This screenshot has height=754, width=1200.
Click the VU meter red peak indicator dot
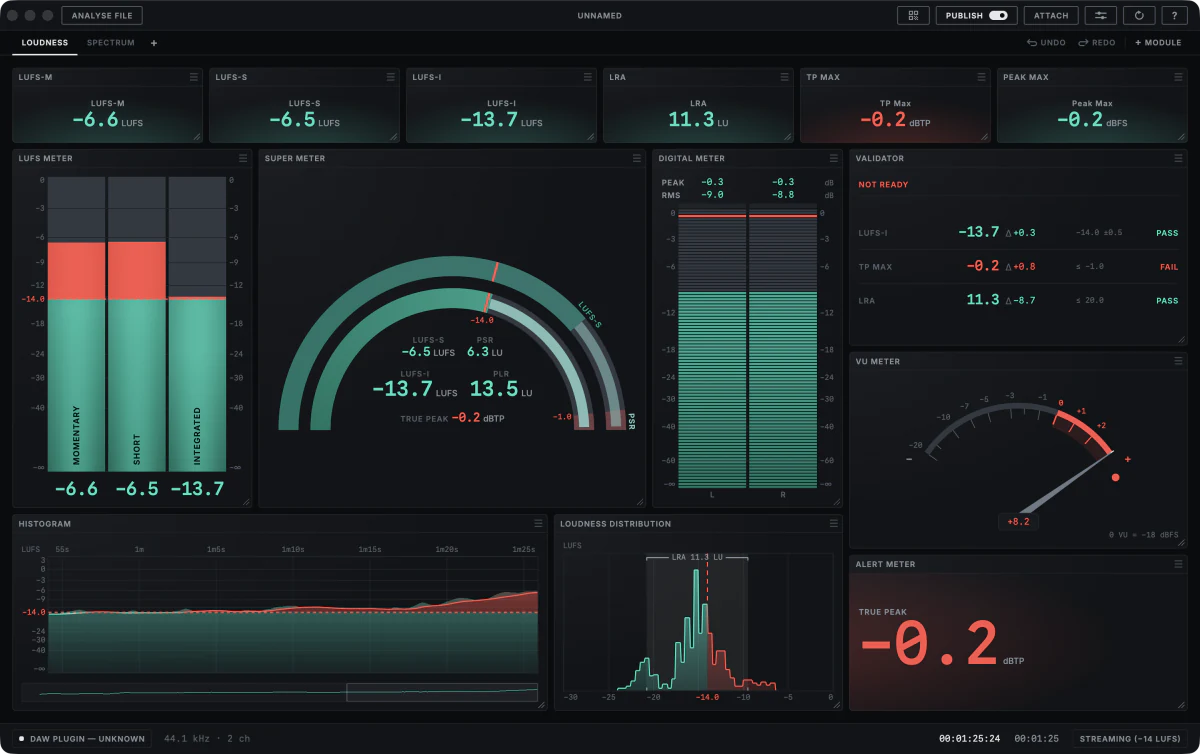[x=1116, y=477]
